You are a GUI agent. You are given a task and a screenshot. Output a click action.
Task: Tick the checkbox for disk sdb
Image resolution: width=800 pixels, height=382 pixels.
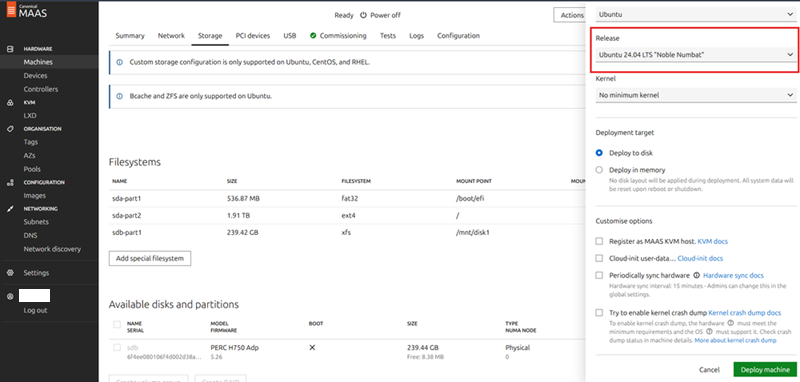(x=117, y=347)
